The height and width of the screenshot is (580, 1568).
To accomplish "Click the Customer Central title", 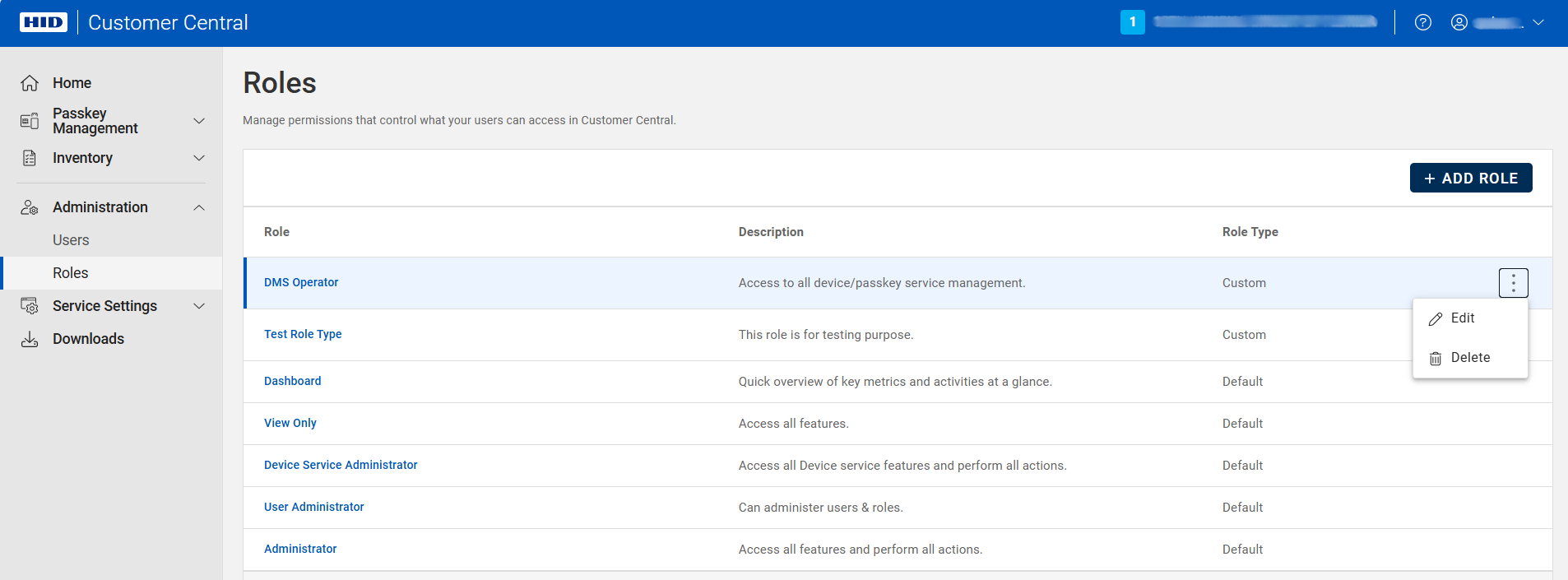I will (x=168, y=22).
